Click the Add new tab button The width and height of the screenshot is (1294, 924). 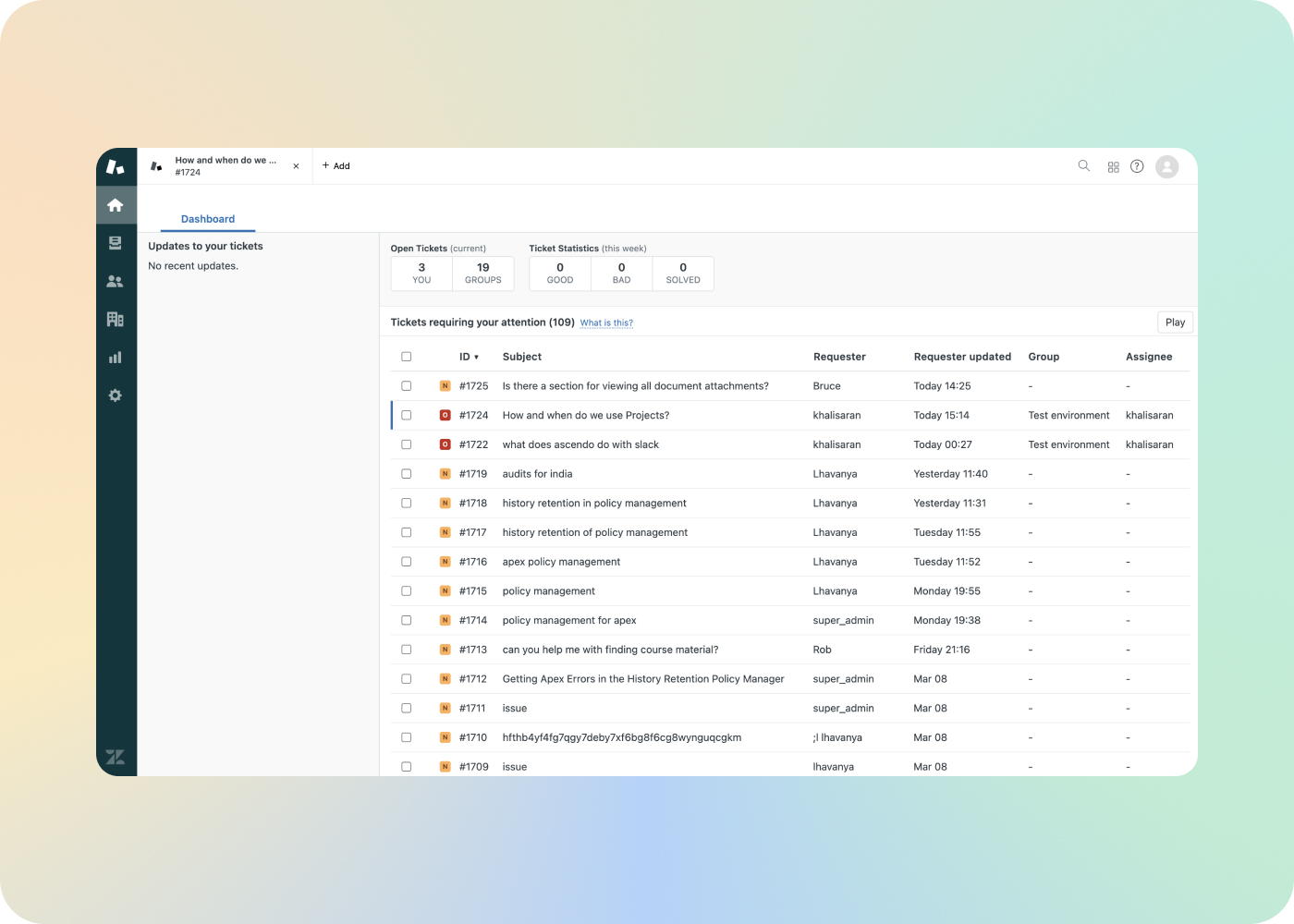336,166
